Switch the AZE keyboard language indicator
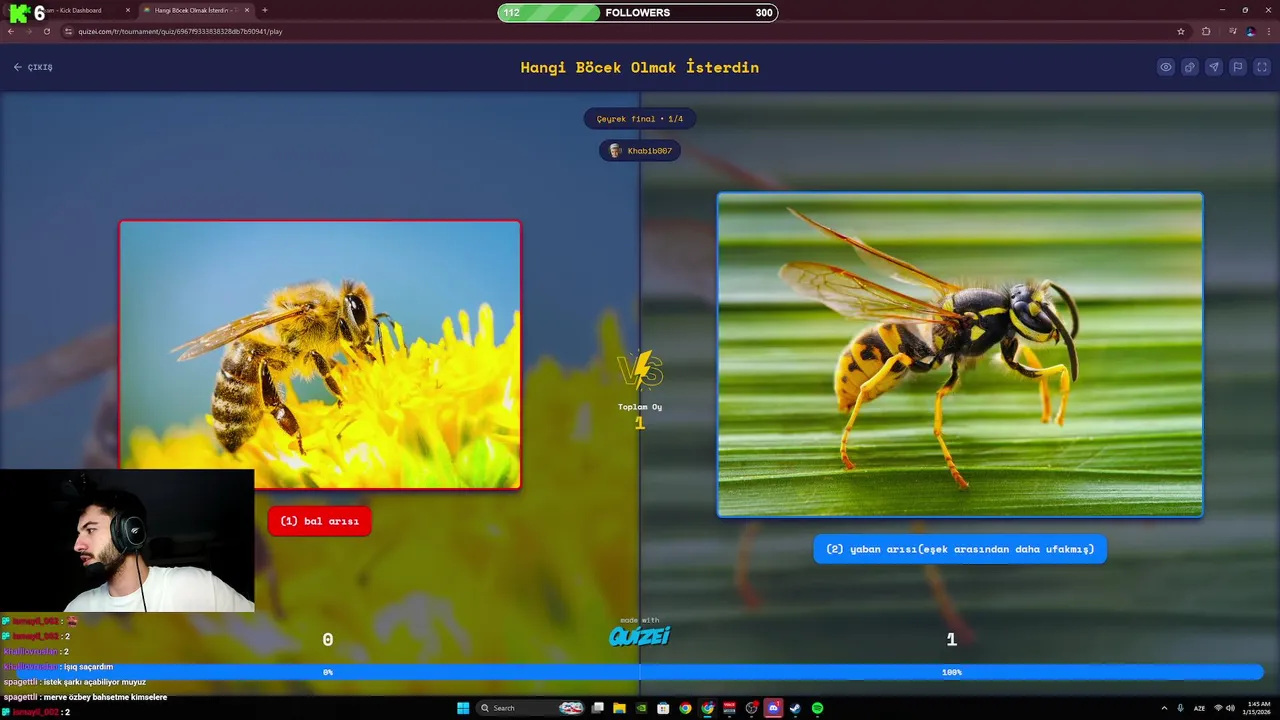Image resolution: width=1280 pixels, height=720 pixels. point(1199,708)
